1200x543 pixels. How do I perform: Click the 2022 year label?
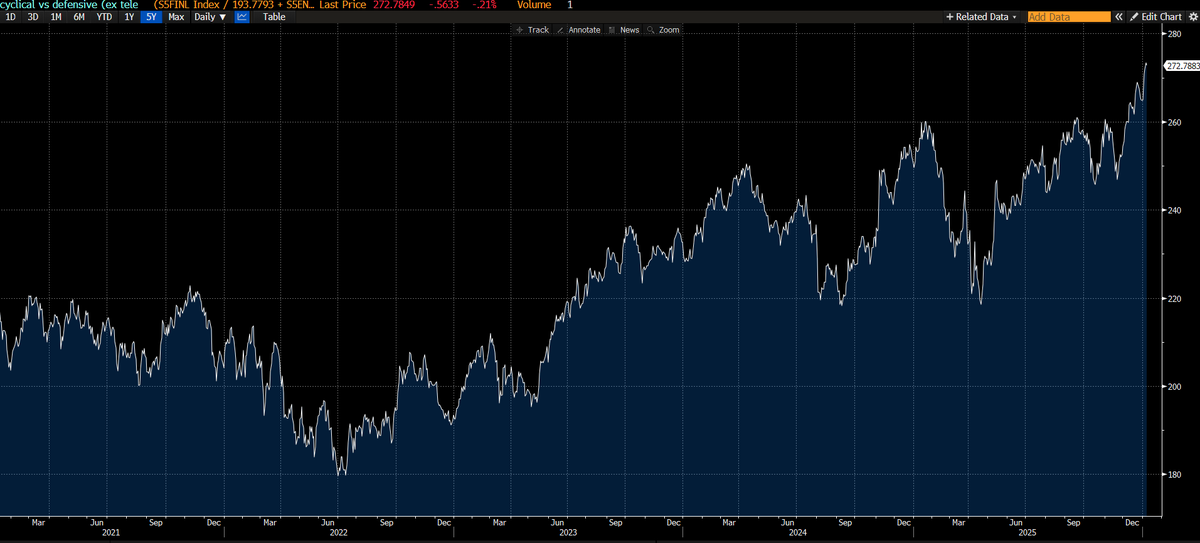(x=339, y=533)
